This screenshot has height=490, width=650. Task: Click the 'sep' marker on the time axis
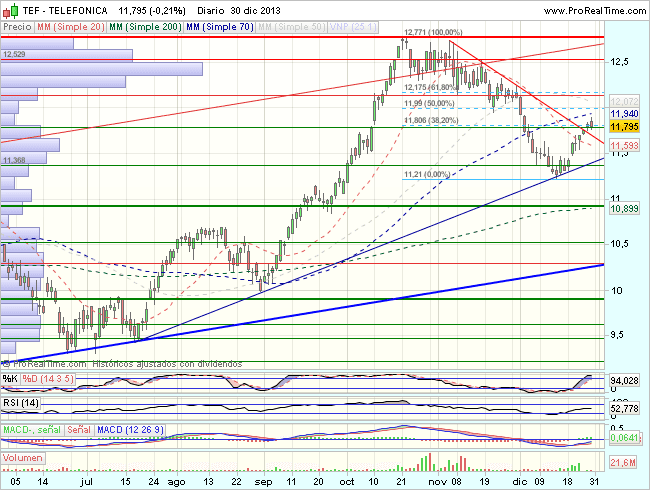coord(264,483)
